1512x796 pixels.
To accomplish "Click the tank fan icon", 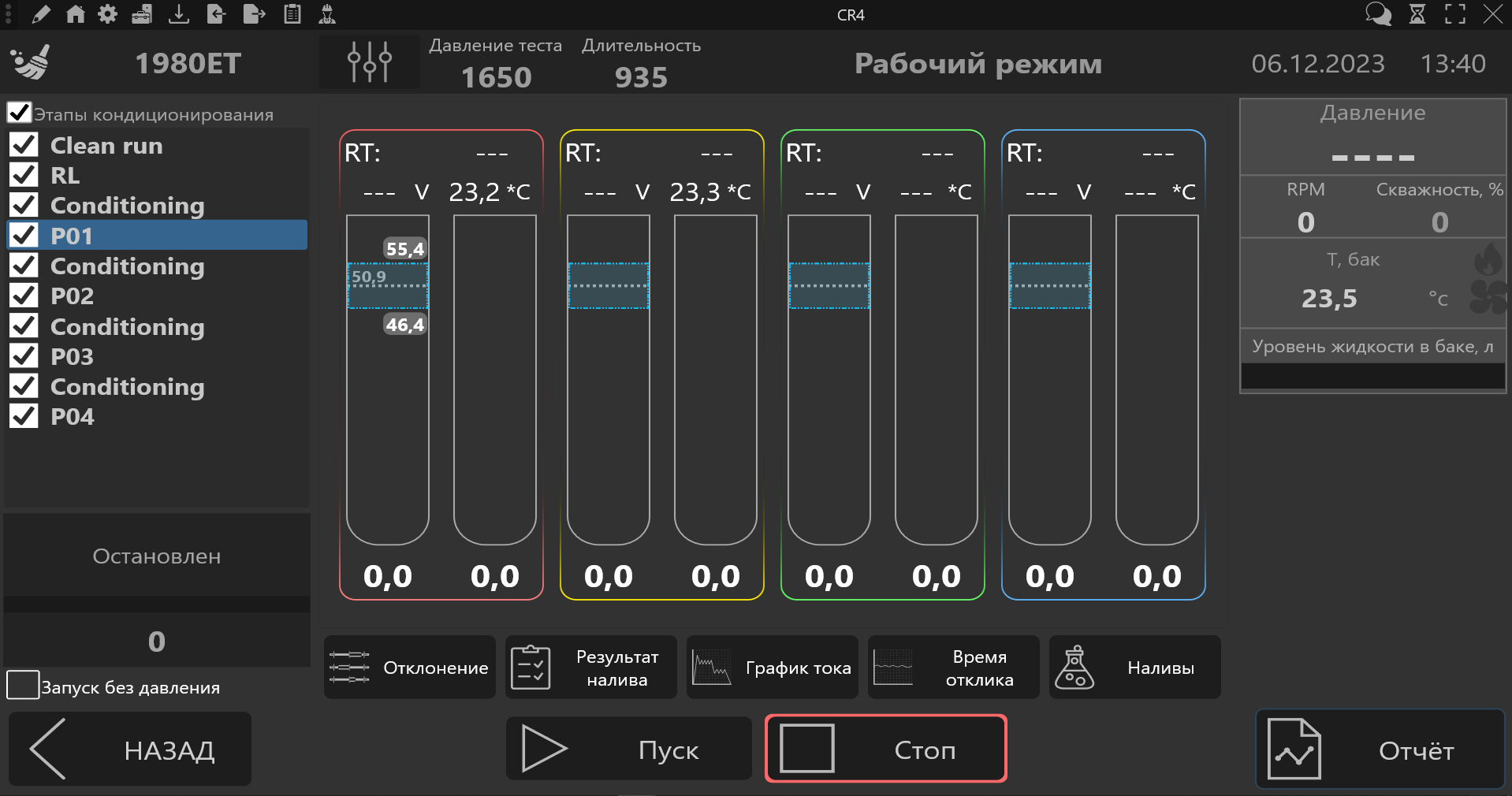I will [1488, 298].
